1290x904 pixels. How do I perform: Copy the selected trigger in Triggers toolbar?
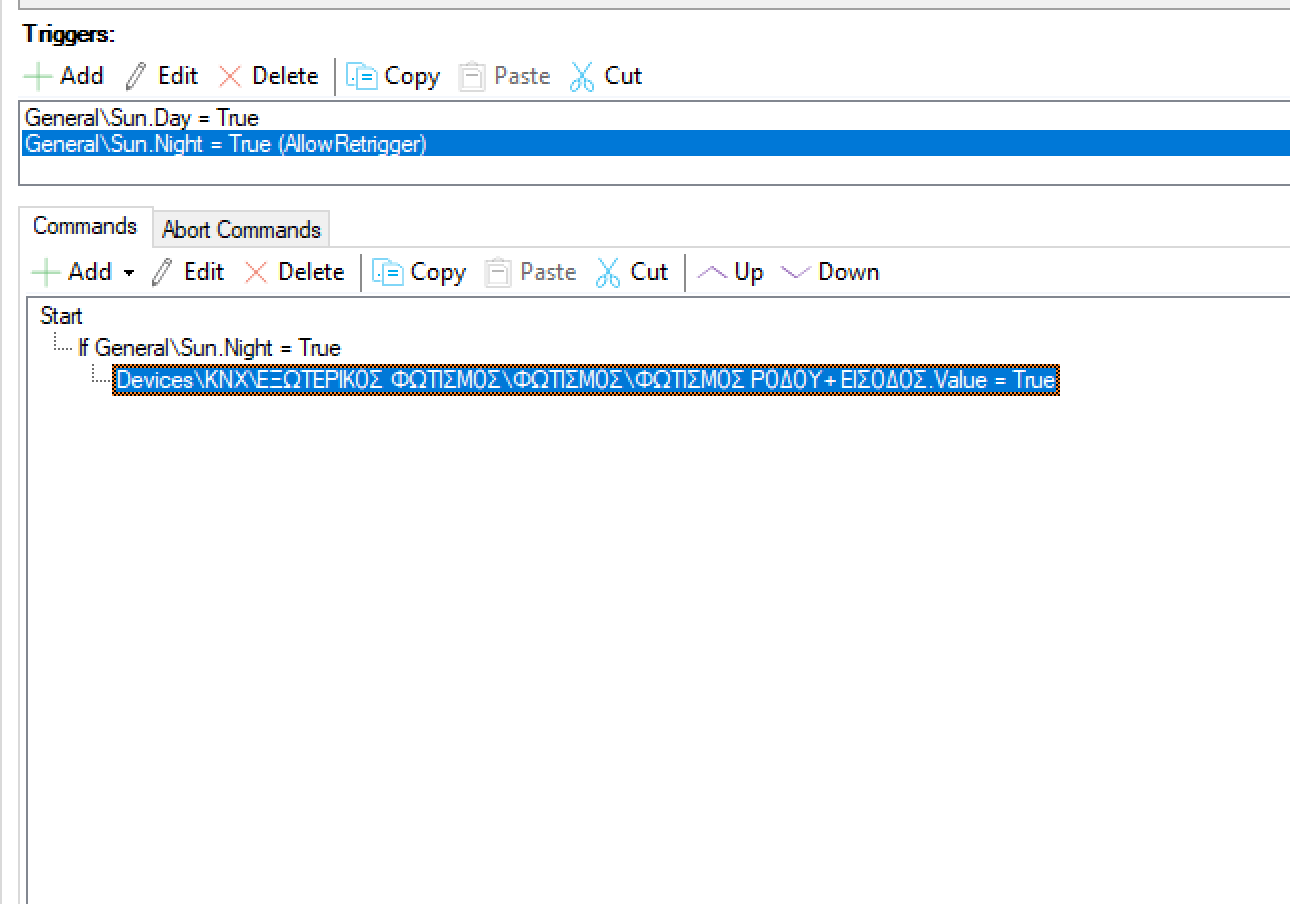[x=393, y=76]
